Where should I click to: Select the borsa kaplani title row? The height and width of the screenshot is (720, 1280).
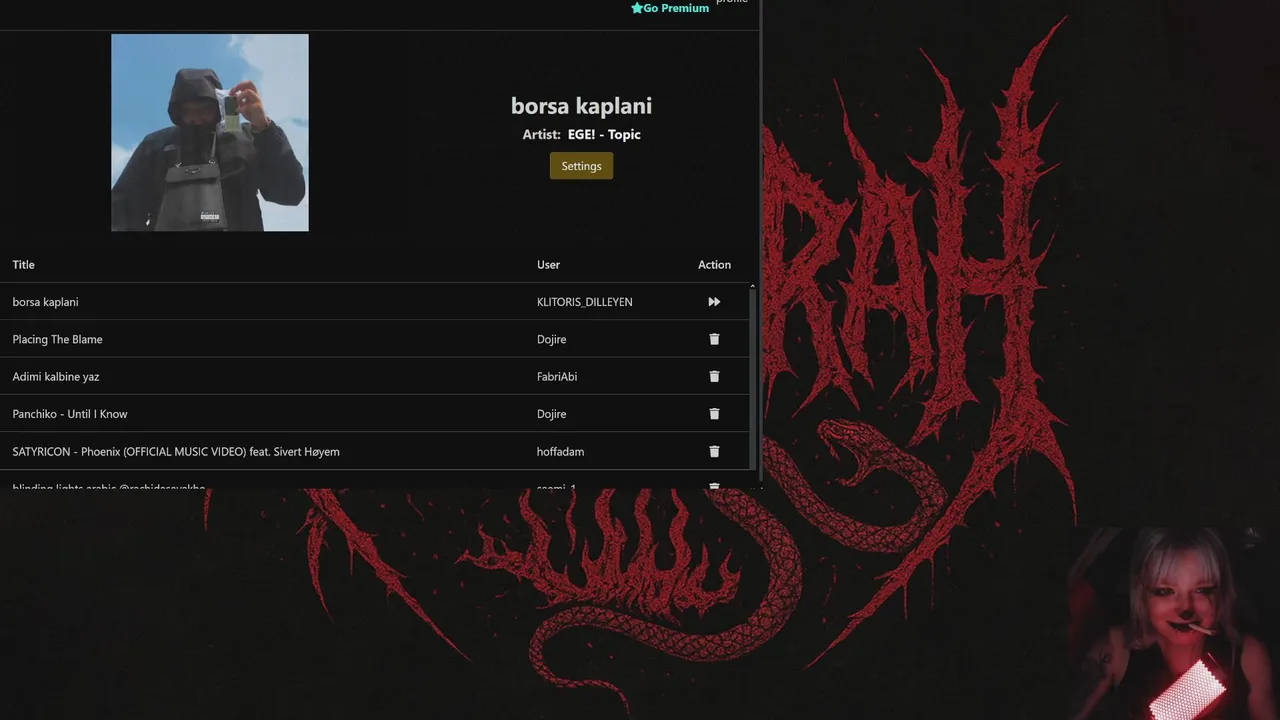click(374, 302)
